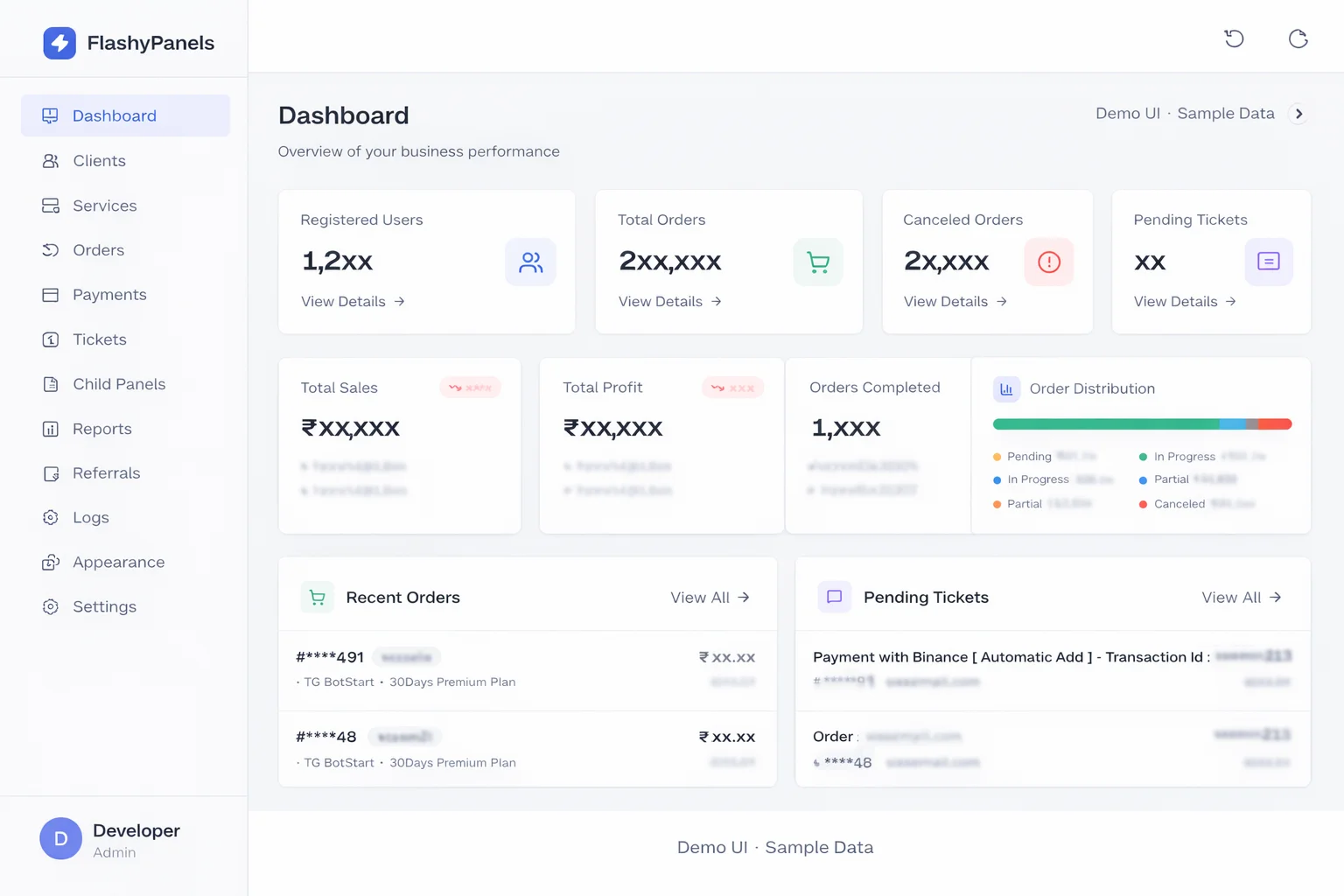Switch to the Clients section
The width and height of the screenshot is (1344, 896).
point(98,161)
